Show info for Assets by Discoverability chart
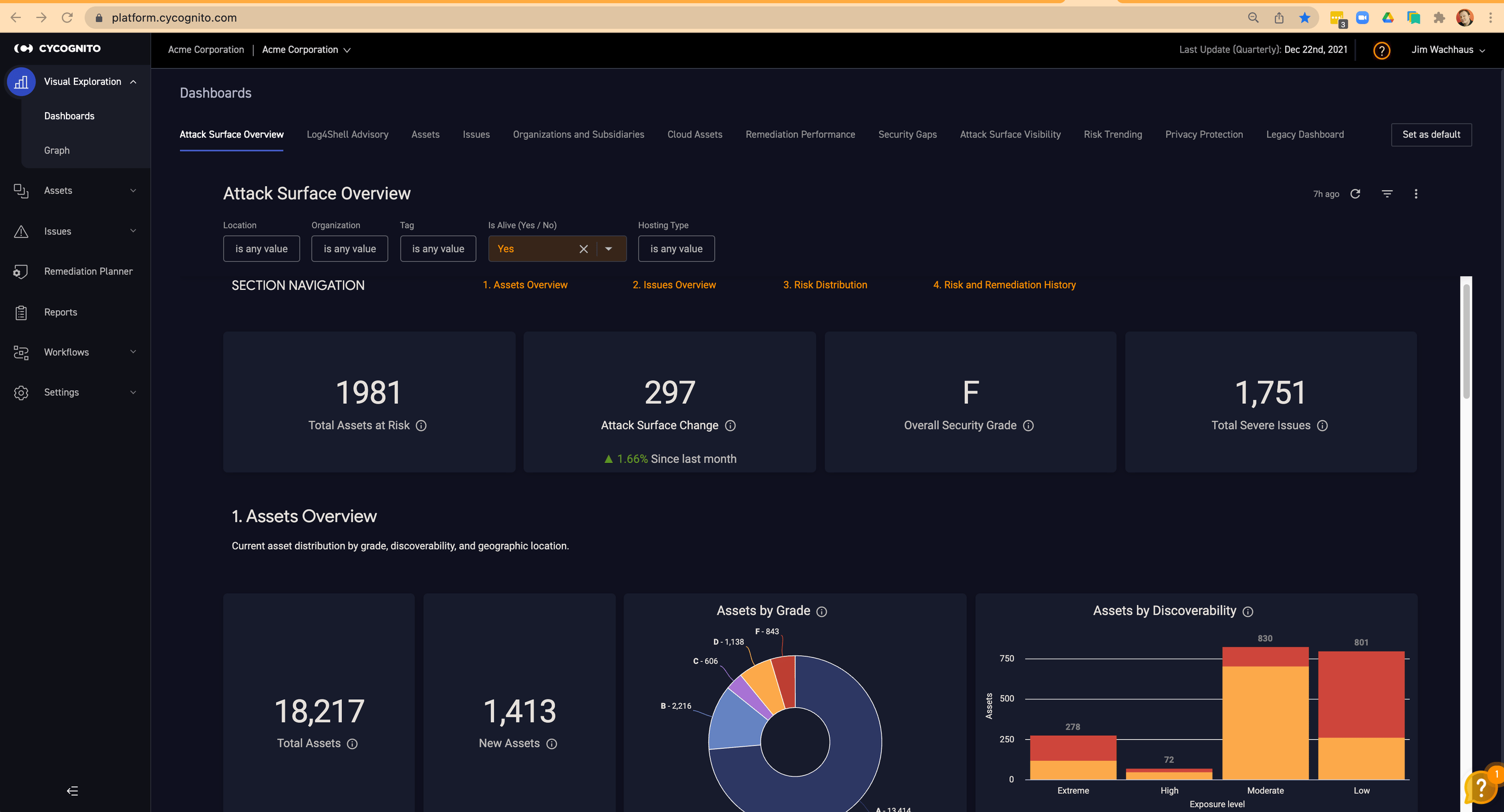1504x812 pixels. pos(1248,612)
